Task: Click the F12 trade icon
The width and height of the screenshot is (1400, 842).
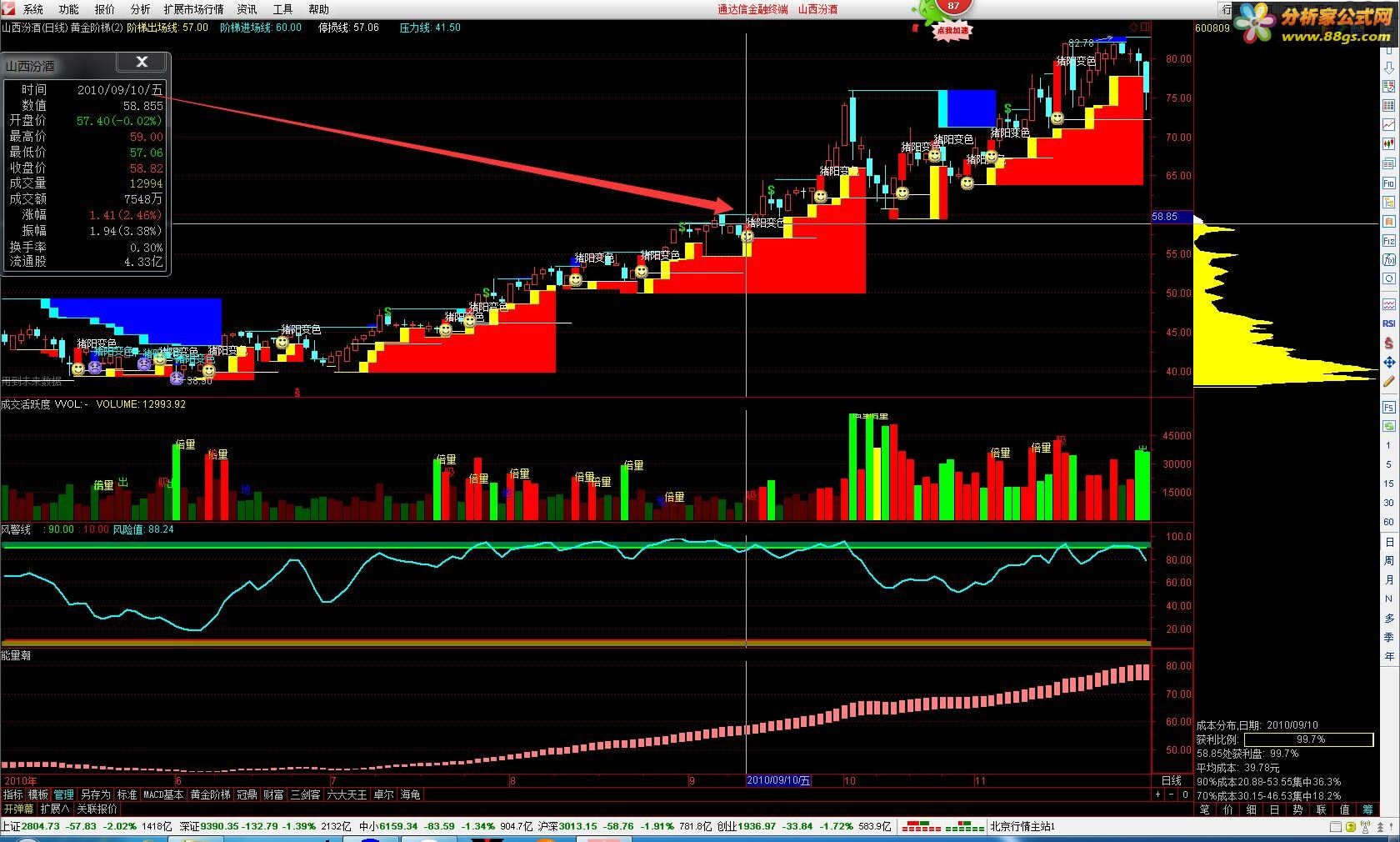Action: point(1389,241)
